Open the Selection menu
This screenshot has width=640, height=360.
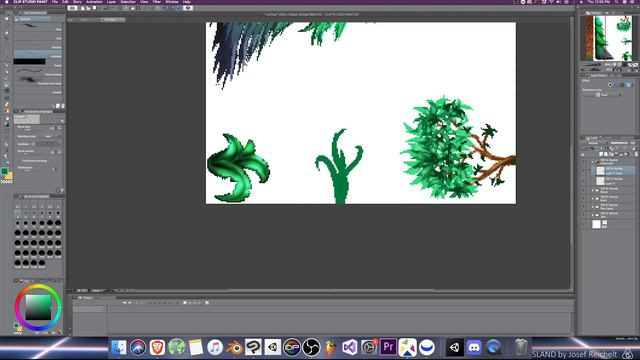pyautogui.click(x=128, y=2)
